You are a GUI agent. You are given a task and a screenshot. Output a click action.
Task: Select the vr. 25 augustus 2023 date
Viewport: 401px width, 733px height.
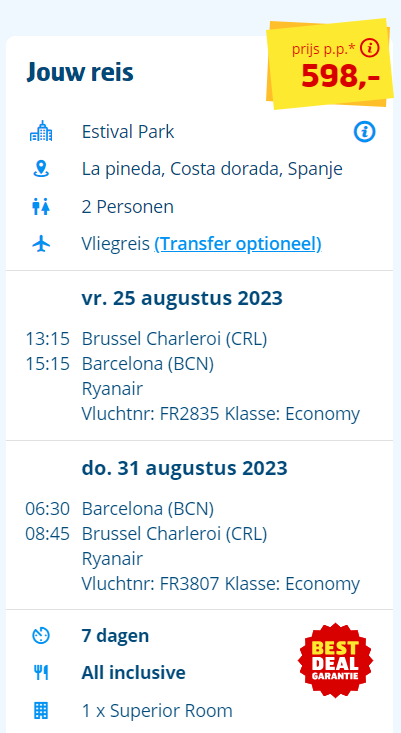(182, 298)
